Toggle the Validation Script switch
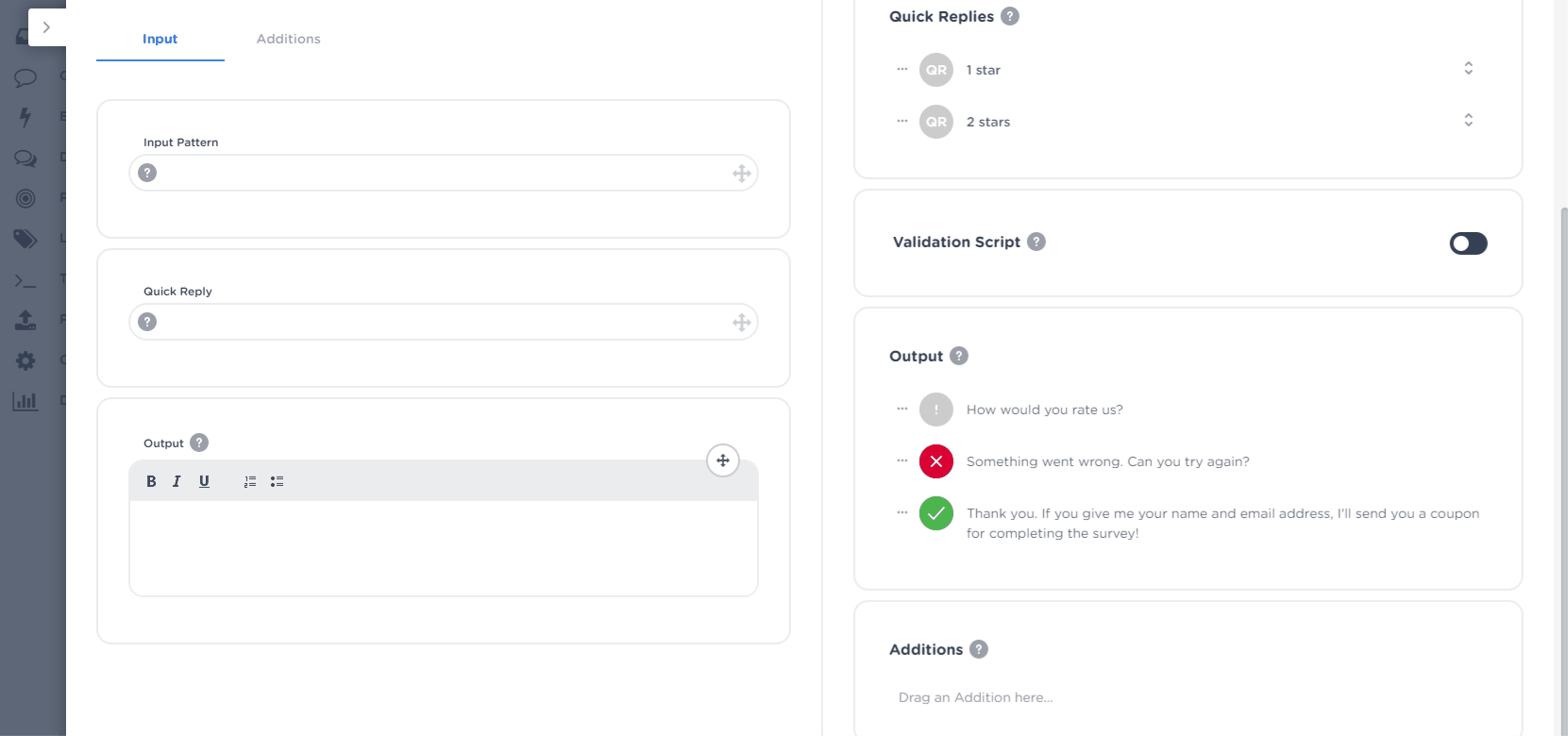1568x736 pixels. click(x=1468, y=243)
